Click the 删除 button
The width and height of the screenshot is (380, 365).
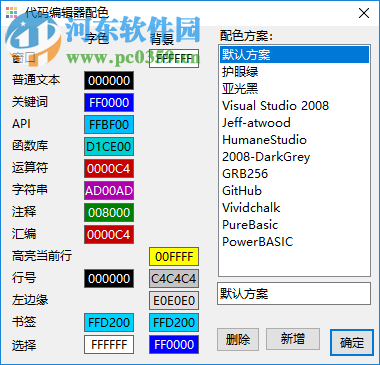coord(238,339)
